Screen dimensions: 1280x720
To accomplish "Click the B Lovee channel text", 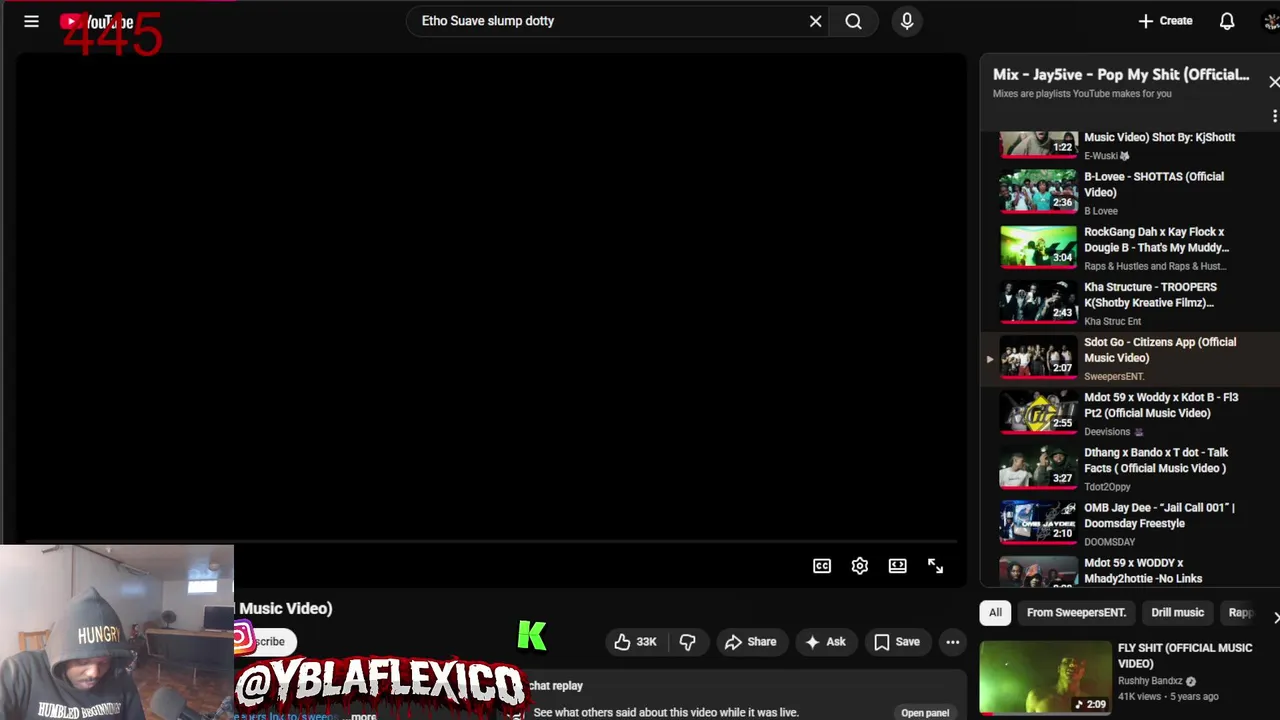I will 1101,211.
